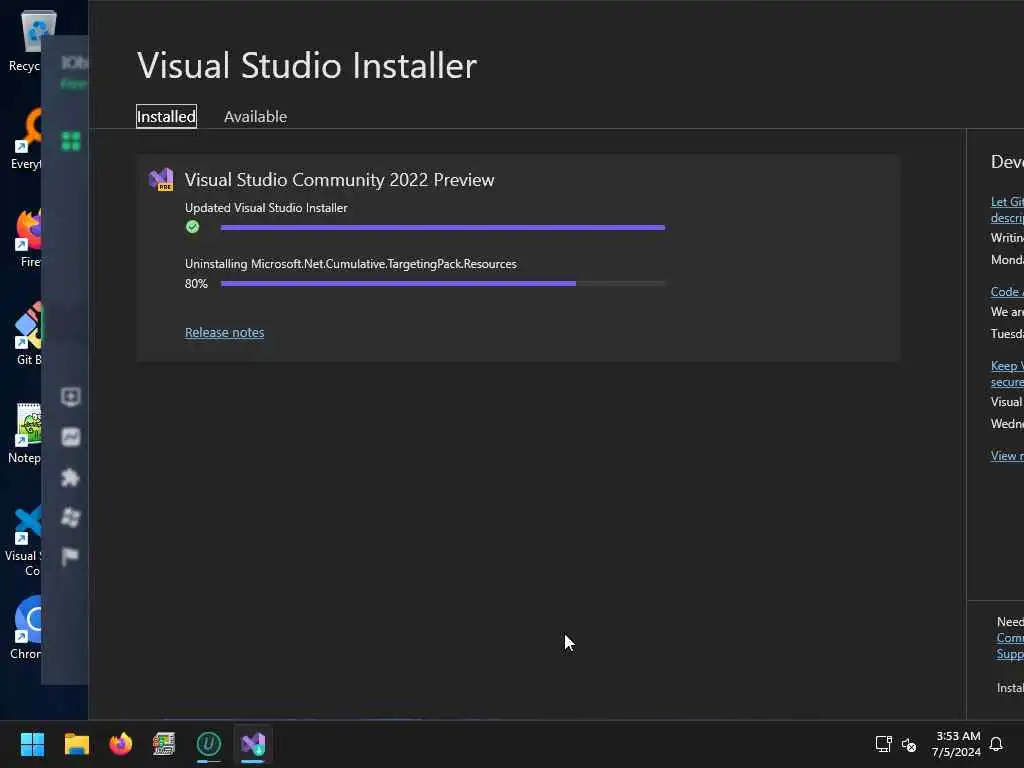Open the 'Code' developer news link
Image resolution: width=1024 pixels, height=768 pixels.
pos(1007,292)
